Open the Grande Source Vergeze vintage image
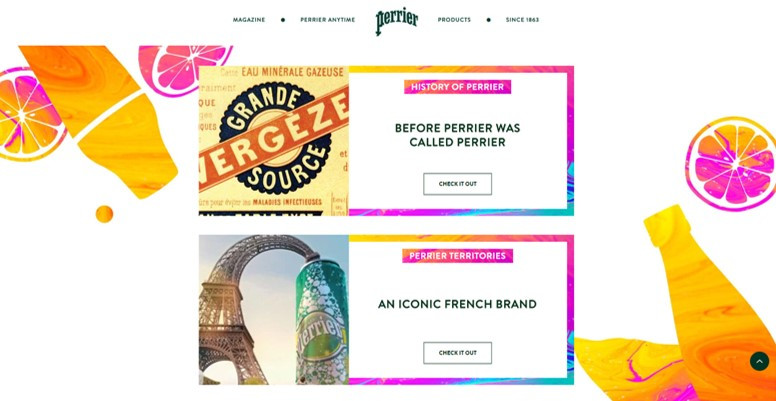The height and width of the screenshot is (401, 776). [x=274, y=141]
